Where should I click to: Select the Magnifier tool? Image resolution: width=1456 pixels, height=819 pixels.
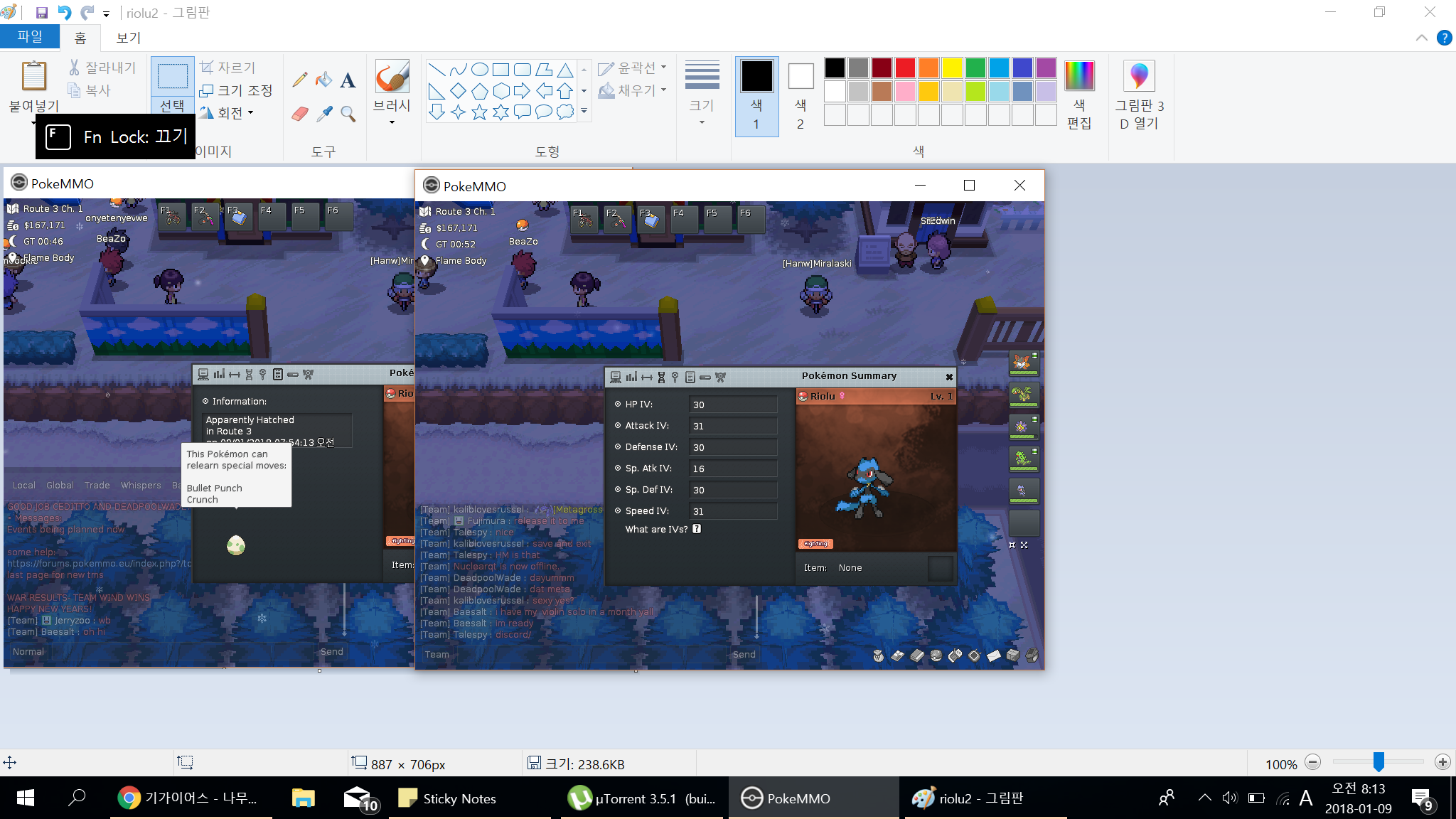point(348,114)
